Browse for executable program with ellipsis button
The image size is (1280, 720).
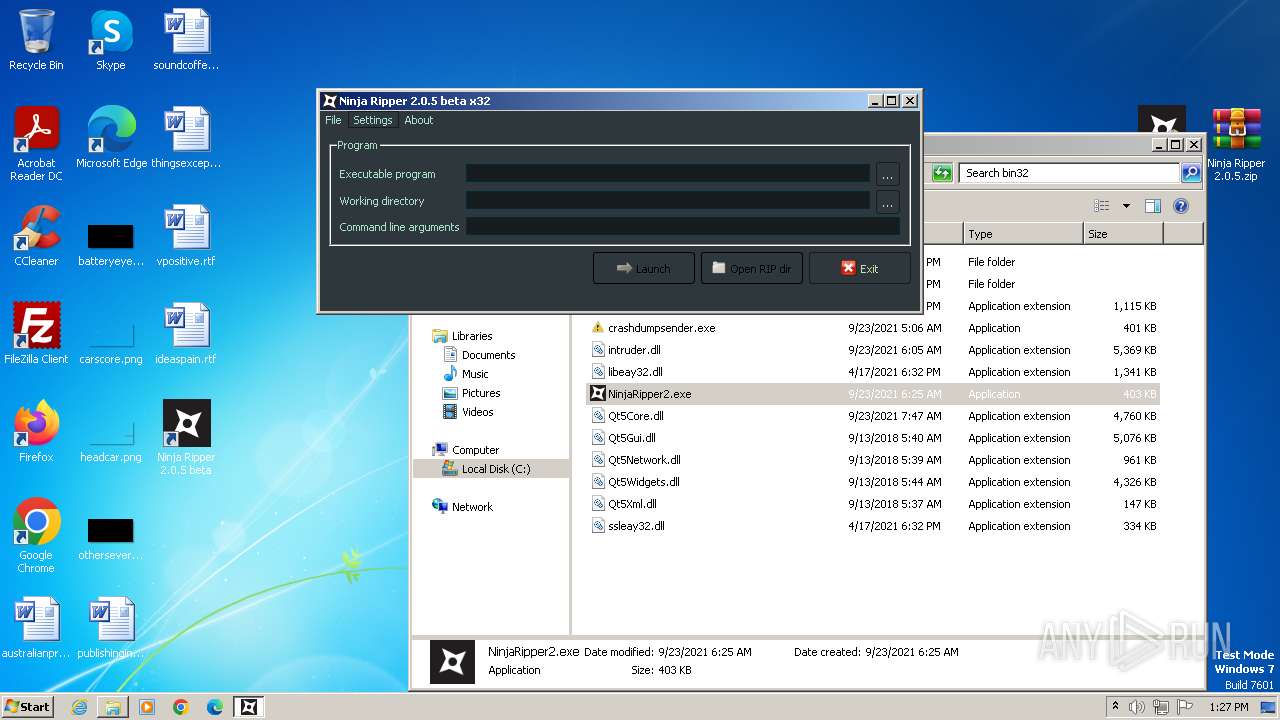click(x=887, y=174)
